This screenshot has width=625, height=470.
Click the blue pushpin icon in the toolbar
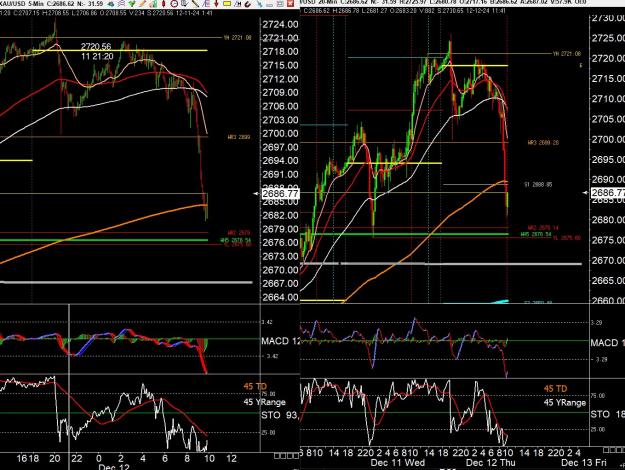tap(259, 4)
